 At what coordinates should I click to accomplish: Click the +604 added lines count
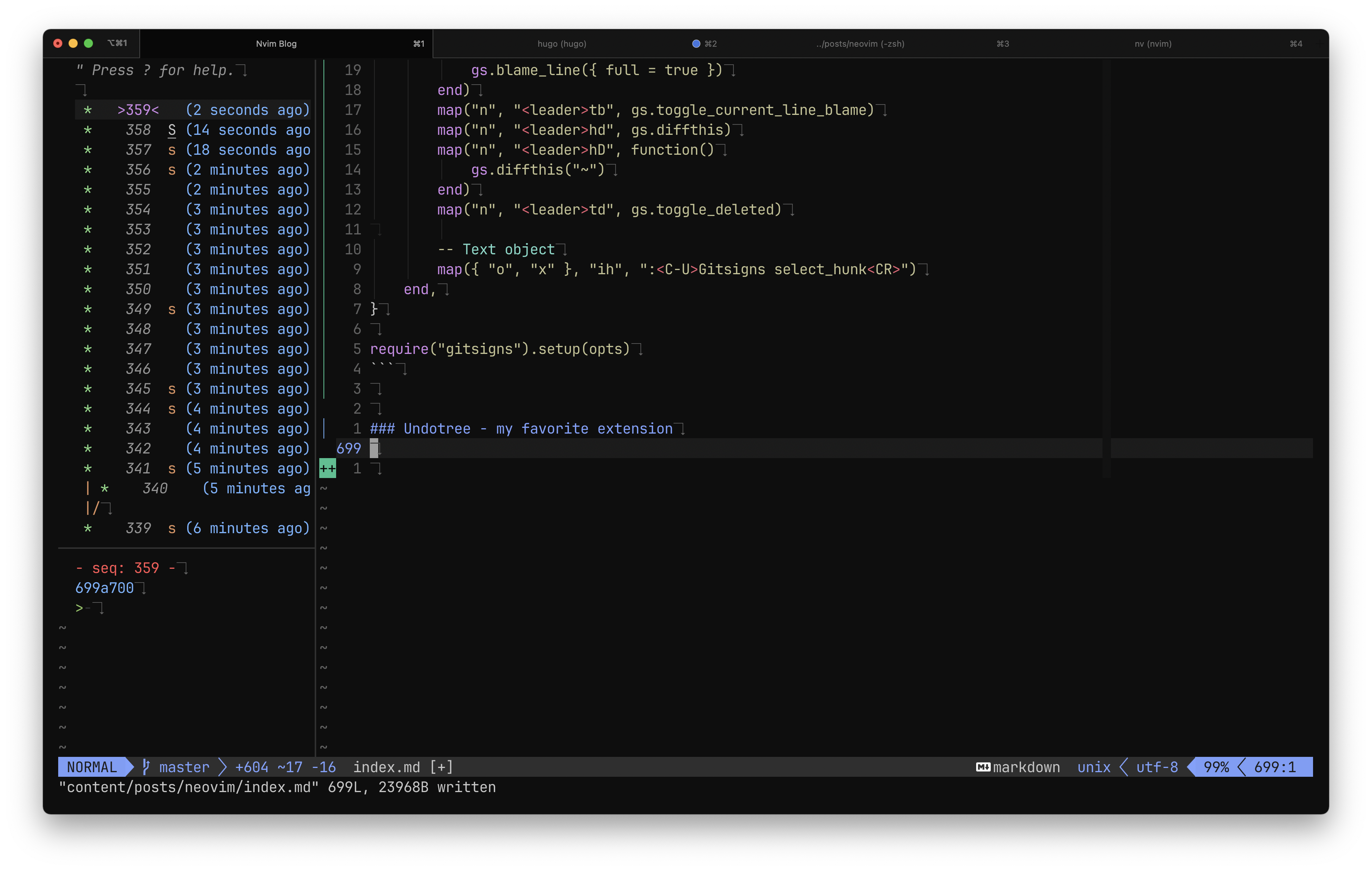tap(251, 767)
